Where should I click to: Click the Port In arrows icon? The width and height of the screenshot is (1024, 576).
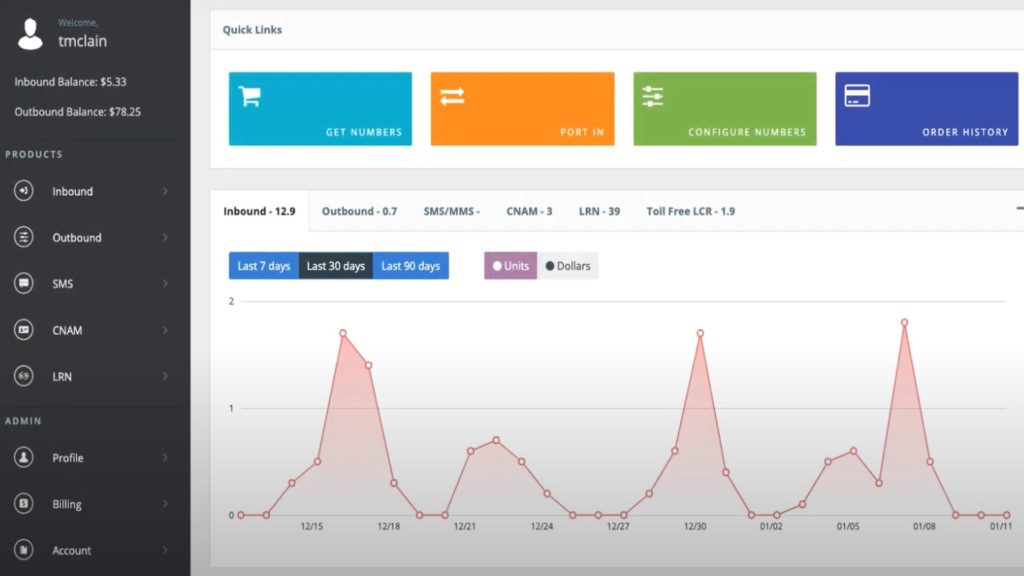click(451, 96)
